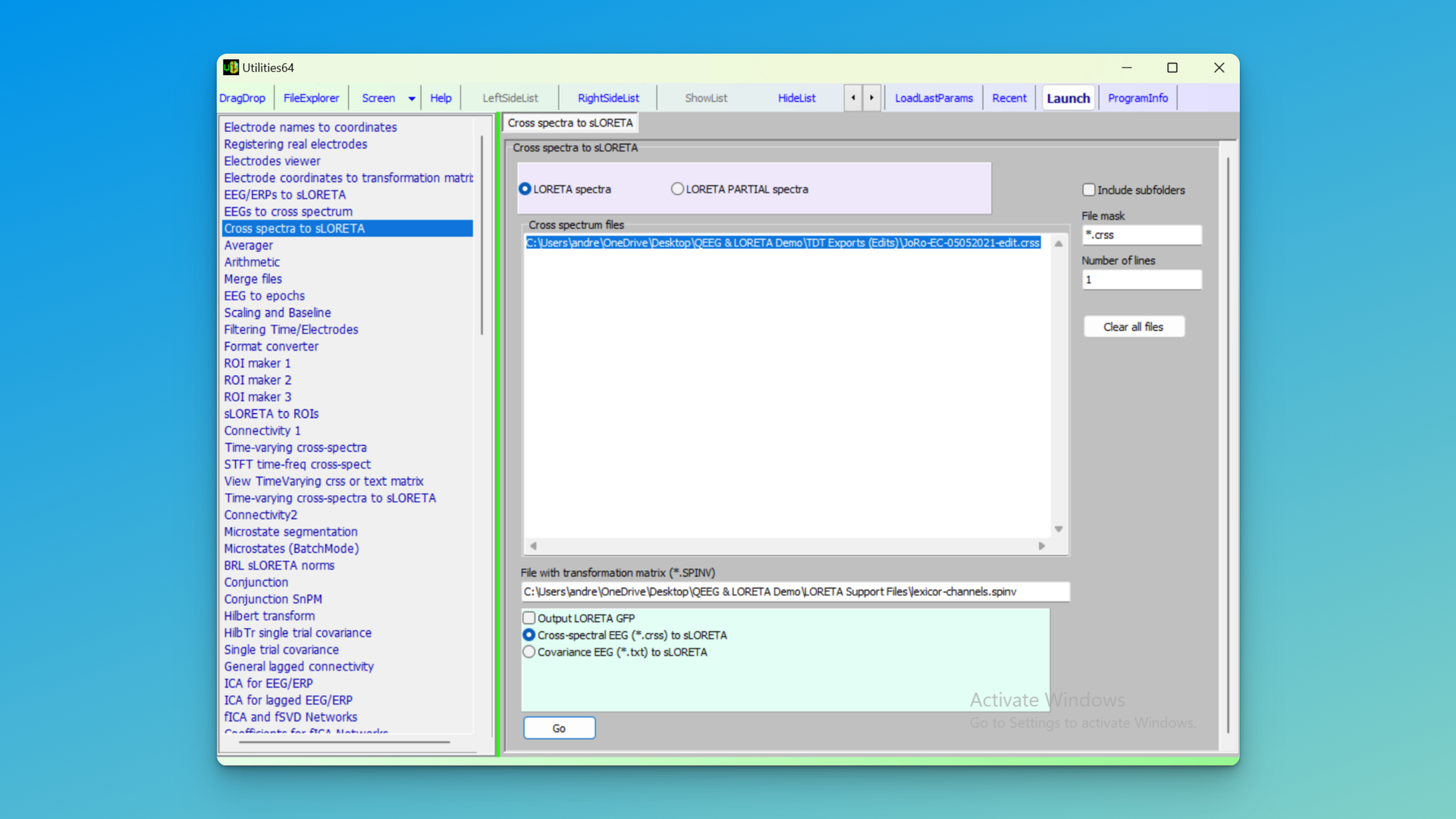Click the Utilities64 app icon in title bar
This screenshot has height=819, width=1456.
231,67
